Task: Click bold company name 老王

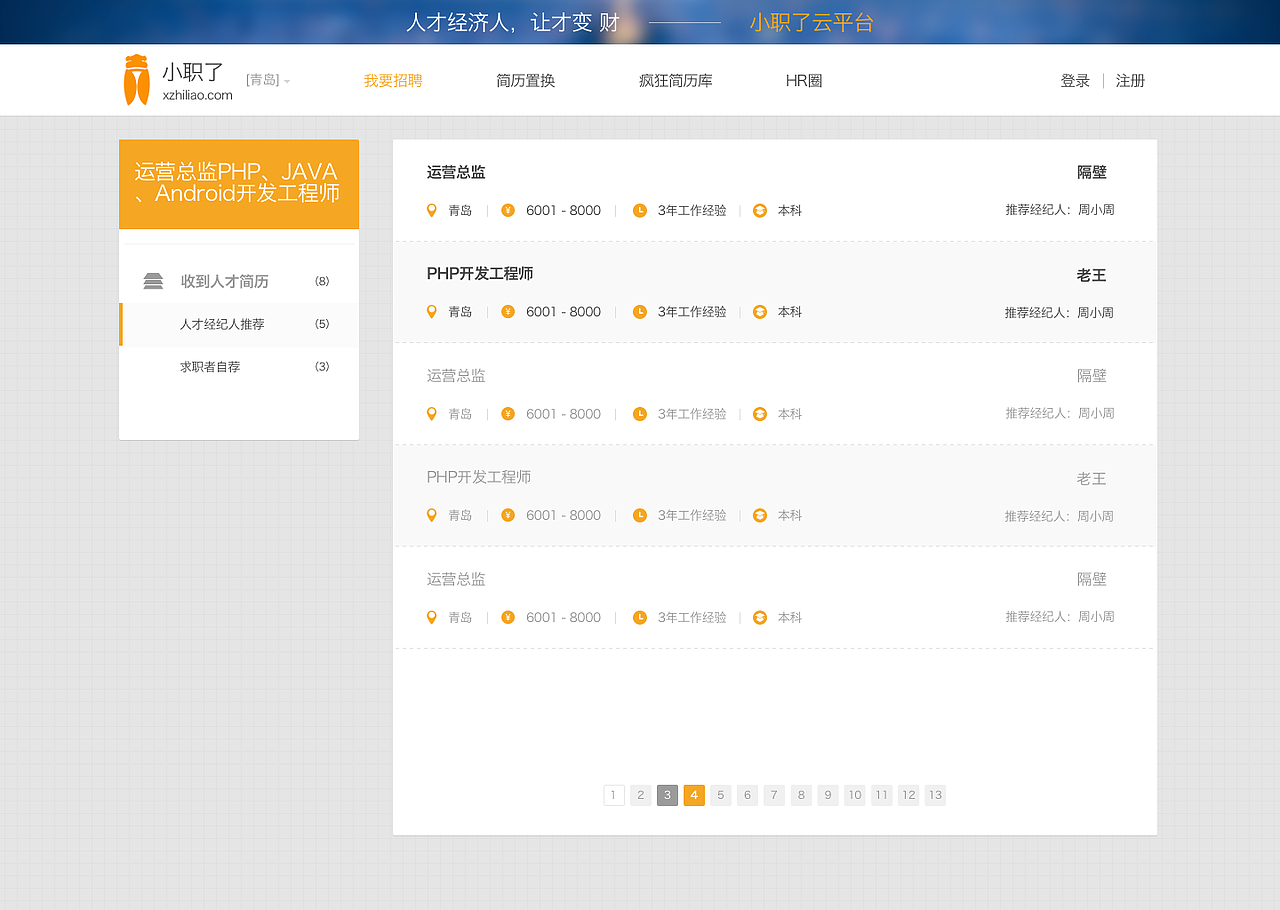Action: pyautogui.click(x=1092, y=275)
